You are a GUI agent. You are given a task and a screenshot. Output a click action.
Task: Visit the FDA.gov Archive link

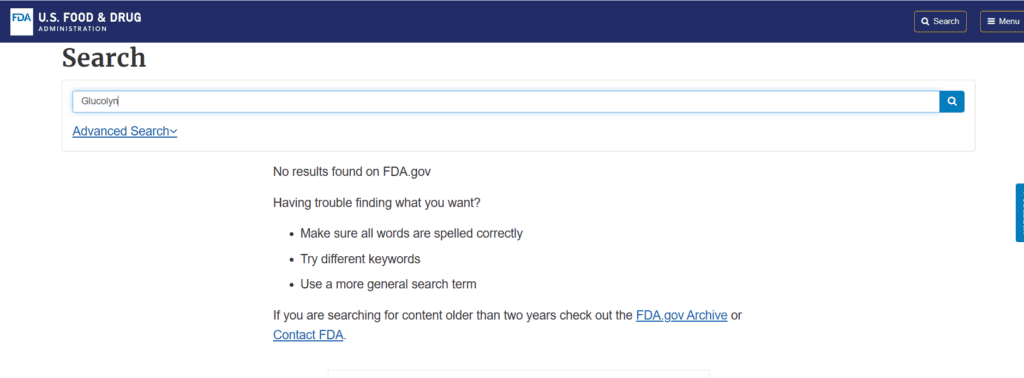[x=681, y=315]
